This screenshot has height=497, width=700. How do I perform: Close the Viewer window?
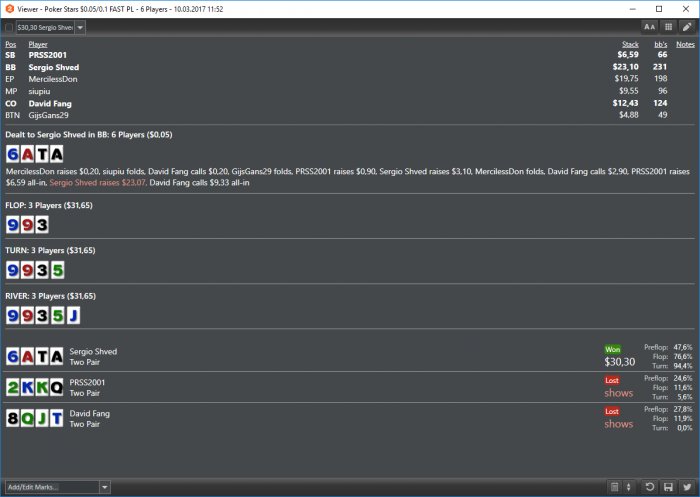click(686, 9)
